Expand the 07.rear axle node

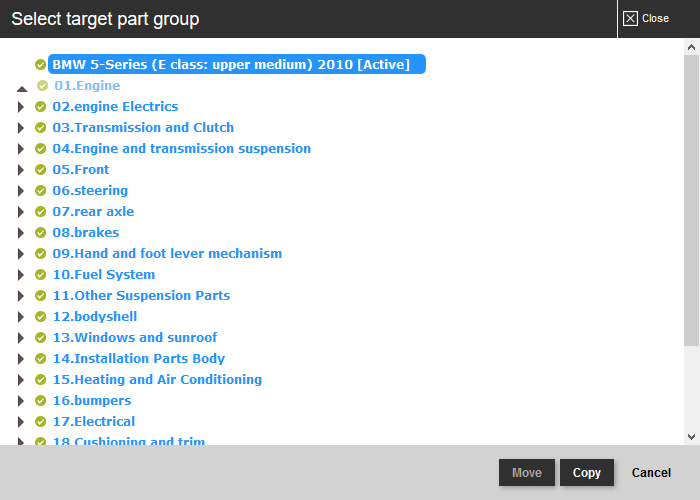[21, 212]
